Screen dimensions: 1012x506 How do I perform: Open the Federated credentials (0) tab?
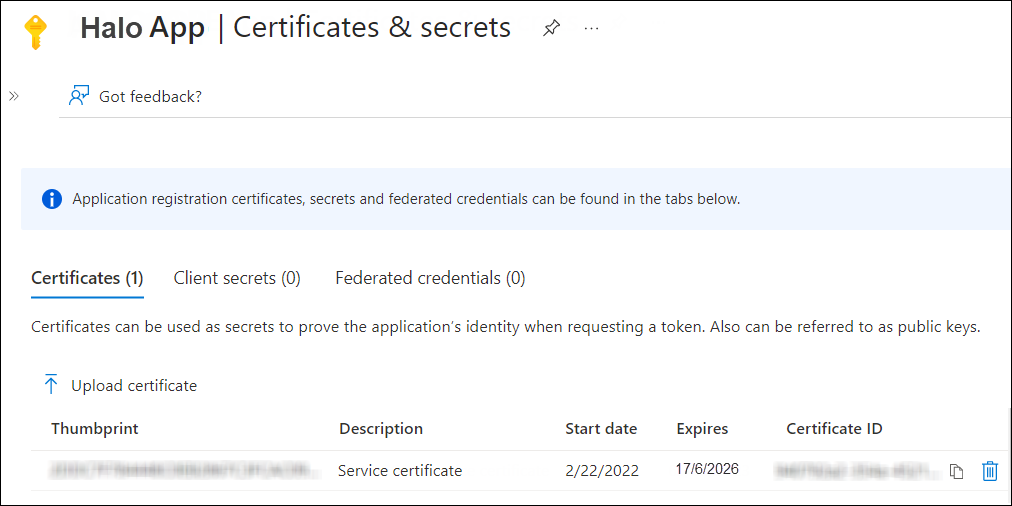430,278
